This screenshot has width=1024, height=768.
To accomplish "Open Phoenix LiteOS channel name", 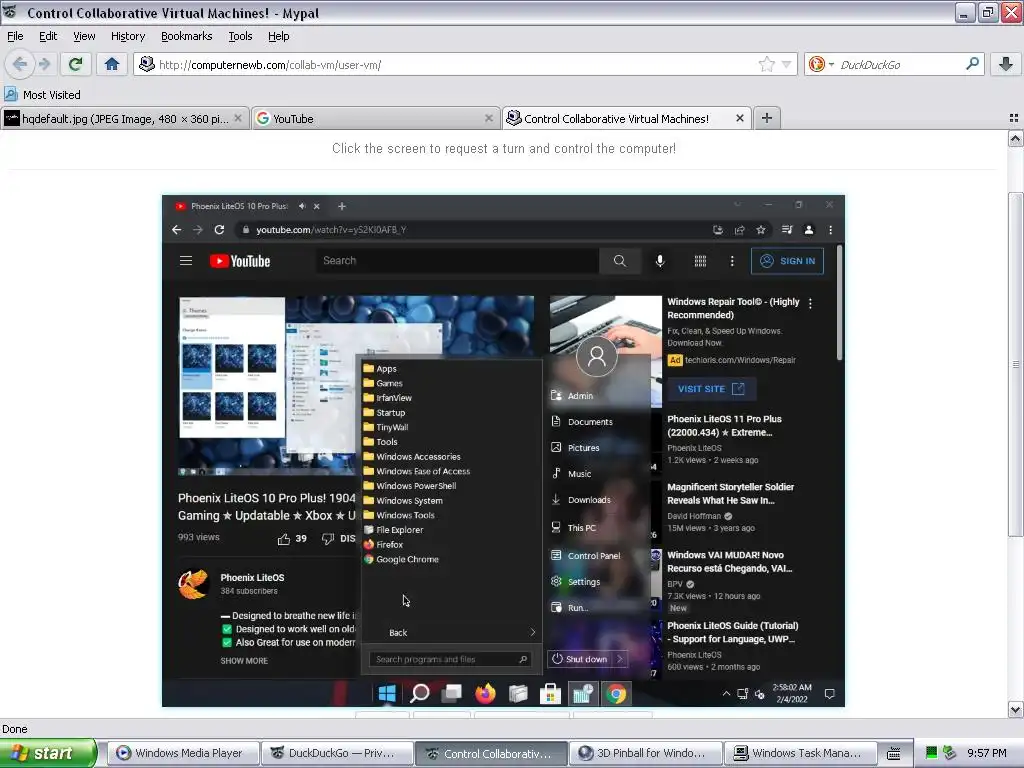I will (252, 577).
